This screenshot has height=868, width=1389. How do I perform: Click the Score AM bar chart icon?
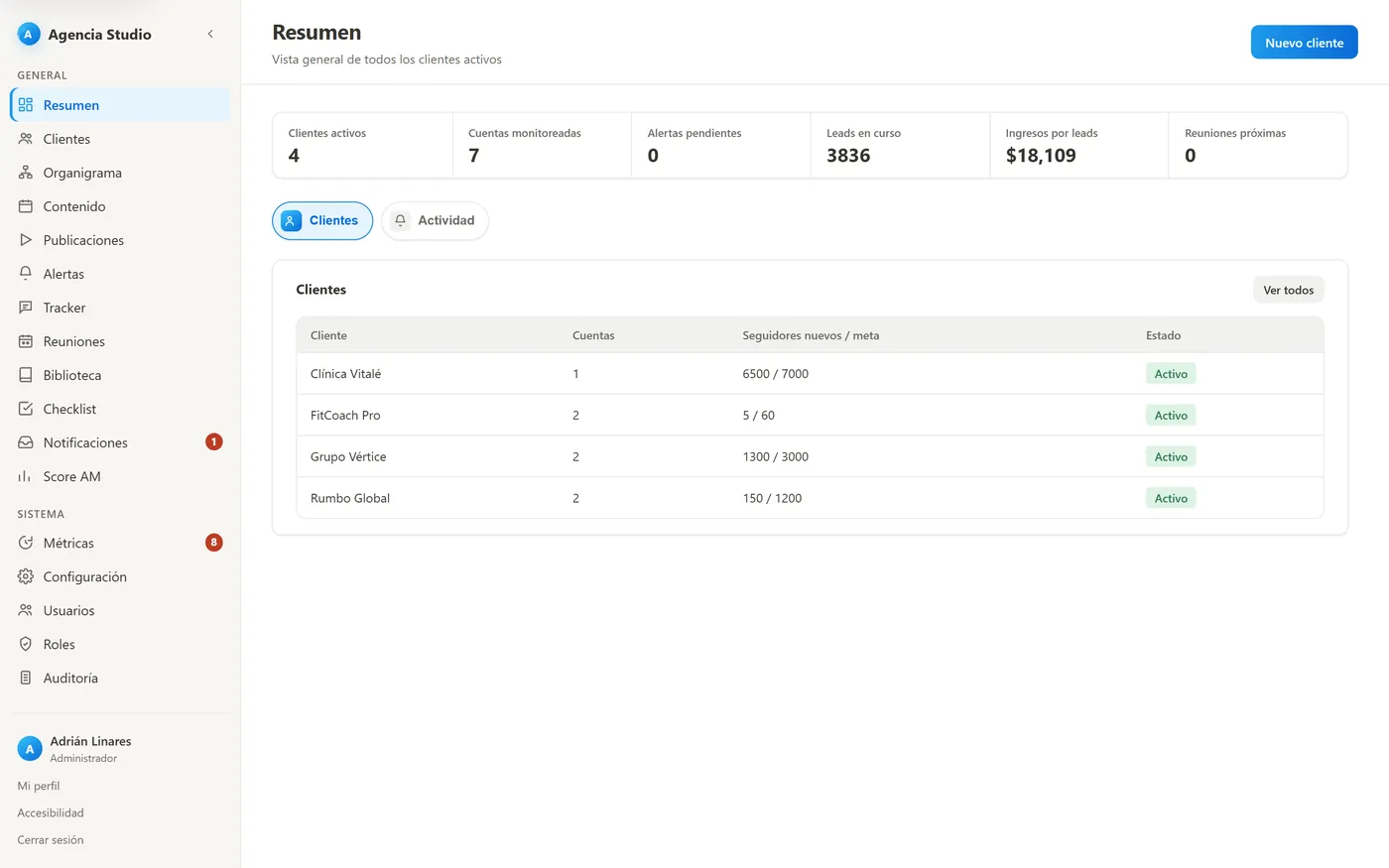pos(26,476)
